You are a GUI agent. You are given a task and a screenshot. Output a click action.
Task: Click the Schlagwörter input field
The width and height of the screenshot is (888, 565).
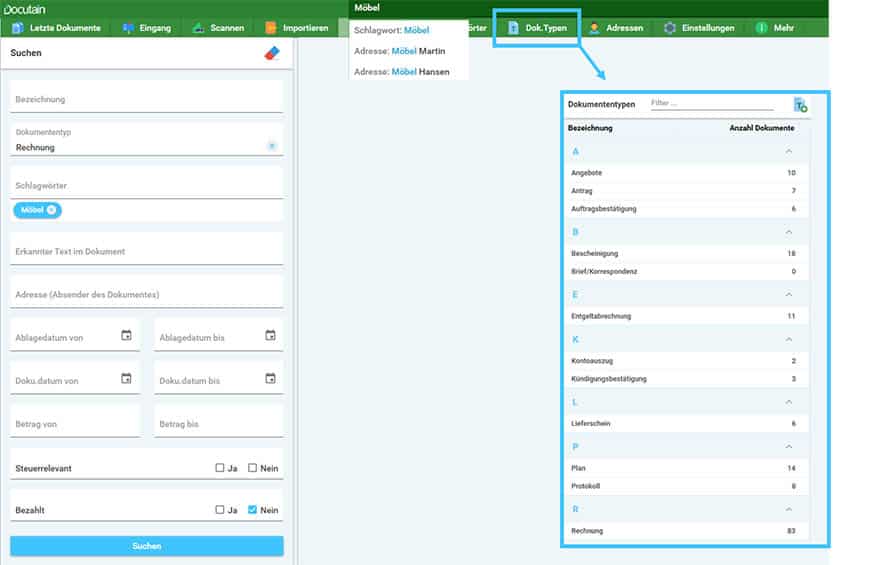click(x=147, y=183)
